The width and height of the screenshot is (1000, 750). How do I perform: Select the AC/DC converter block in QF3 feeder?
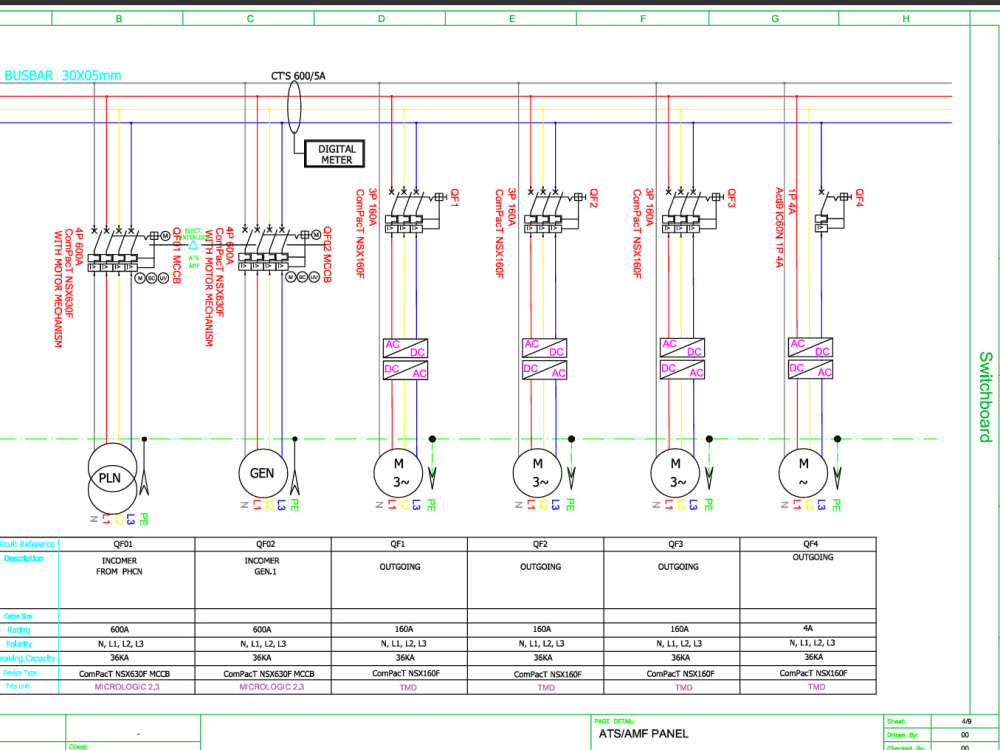(x=682, y=348)
